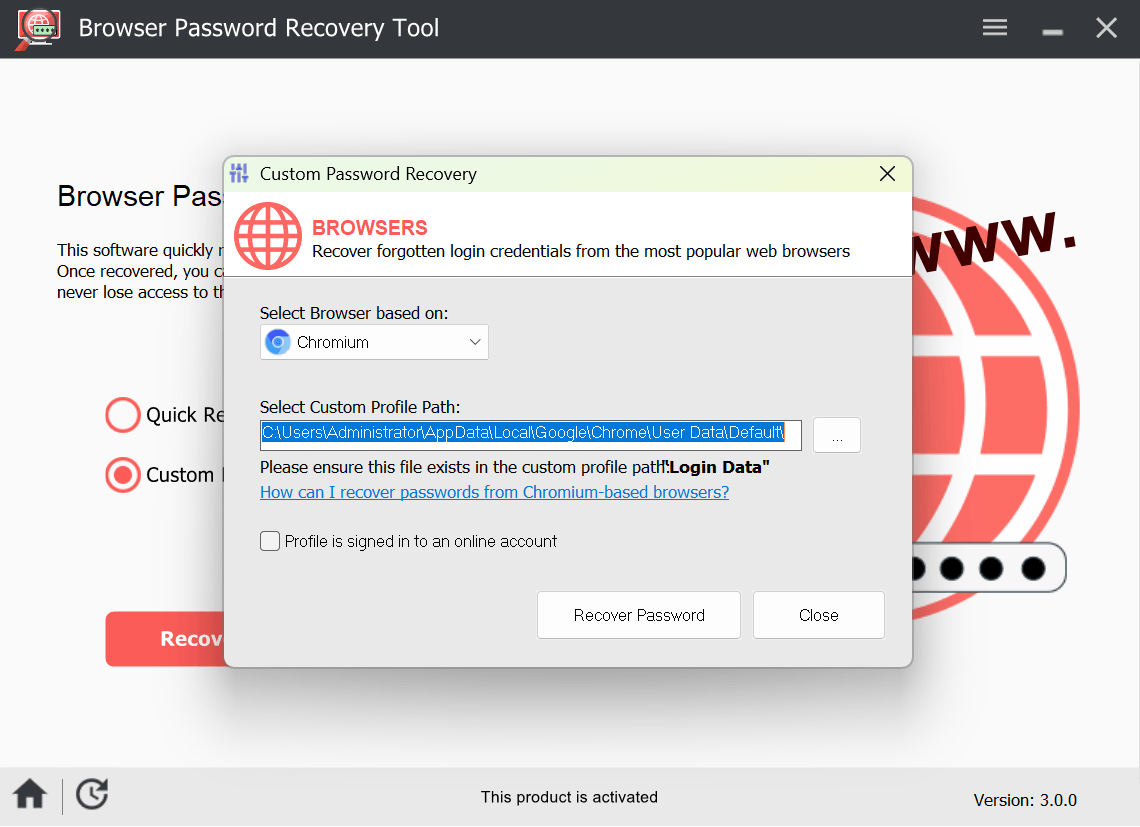Click the refresh history icon in bottom bar
This screenshot has width=1140, height=827.
(x=92, y=794)
